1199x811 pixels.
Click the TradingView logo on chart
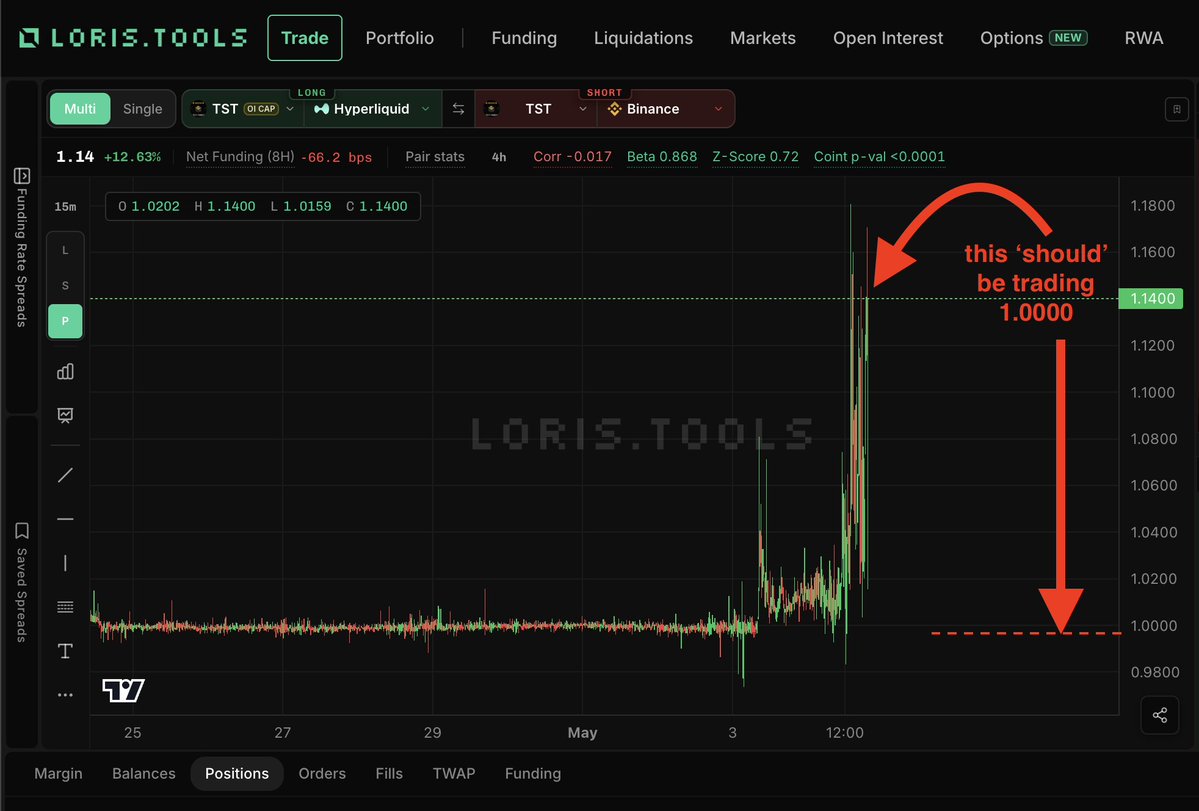(x=123, y=690)
